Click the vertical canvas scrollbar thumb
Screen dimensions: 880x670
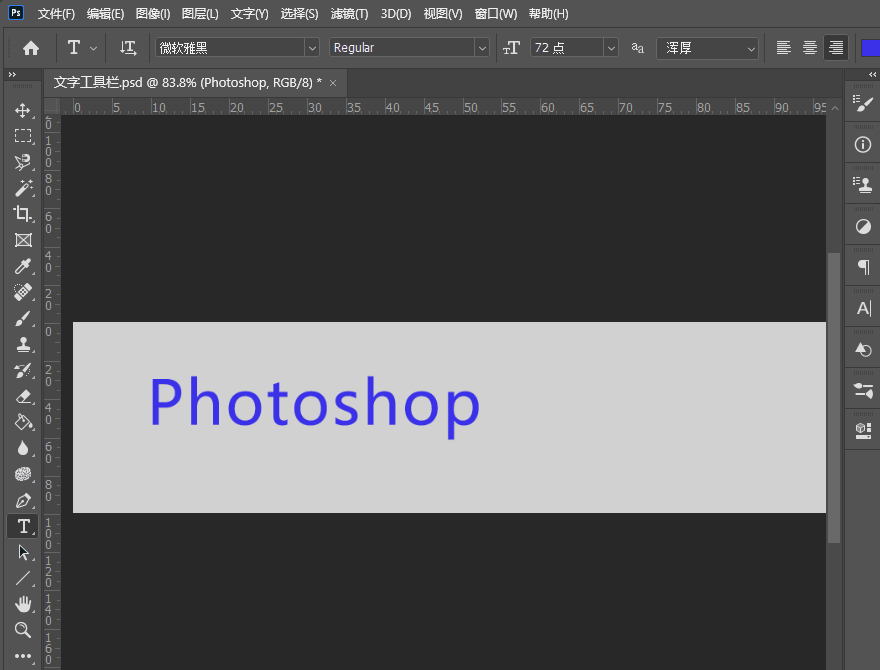pyautogui.click(x=833, y=398)
